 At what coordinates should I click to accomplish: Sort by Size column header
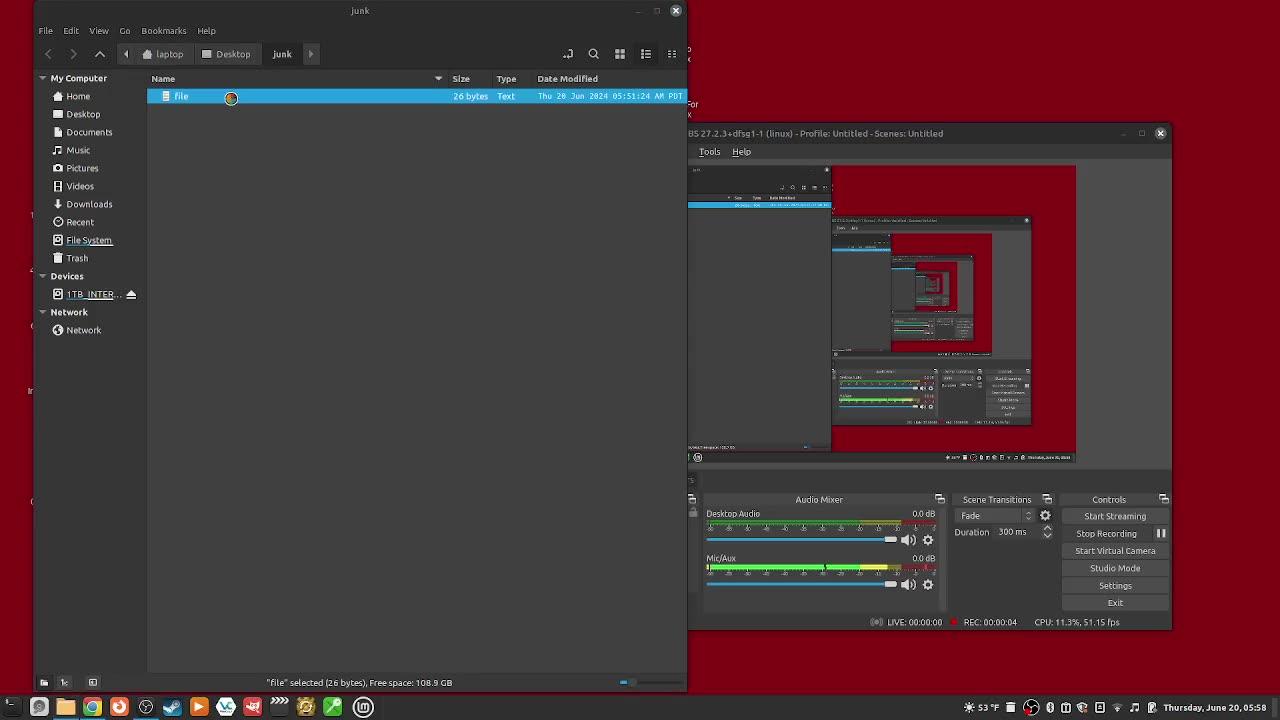pyautogui.click(x=461, y=78)
